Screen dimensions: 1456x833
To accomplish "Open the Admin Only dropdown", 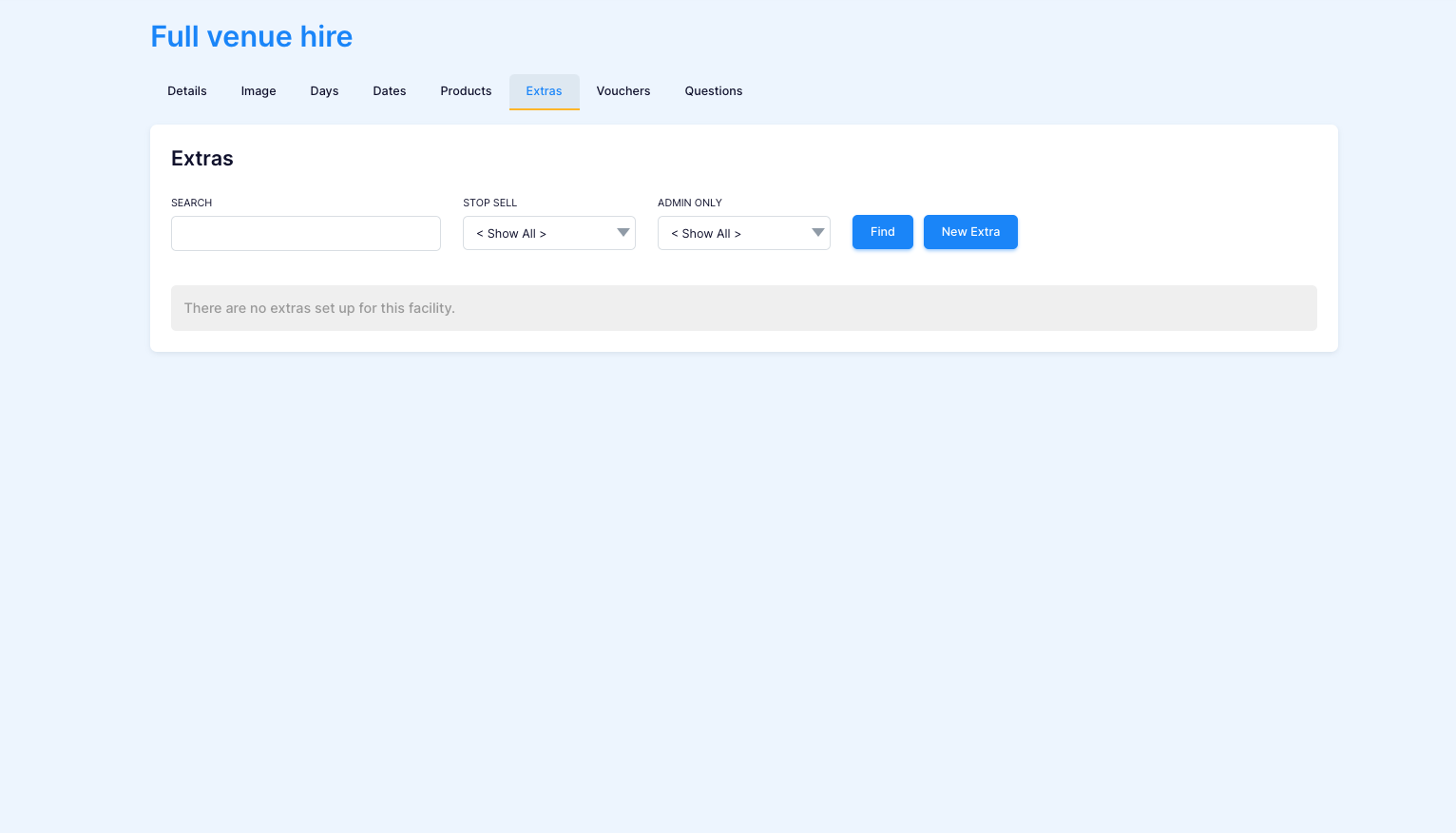I will (744, 233).
